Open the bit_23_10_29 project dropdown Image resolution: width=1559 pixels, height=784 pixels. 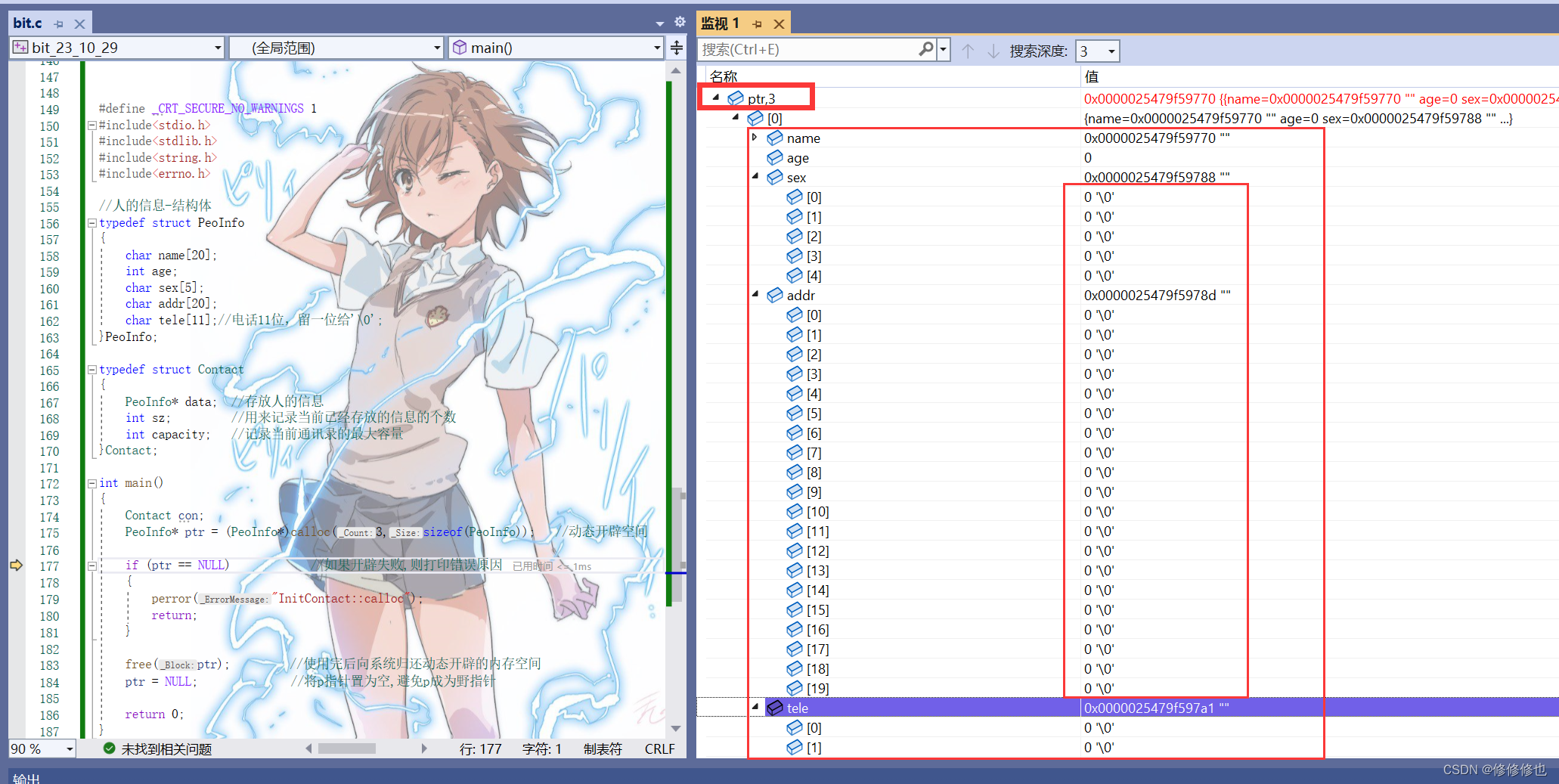[117, 48]
